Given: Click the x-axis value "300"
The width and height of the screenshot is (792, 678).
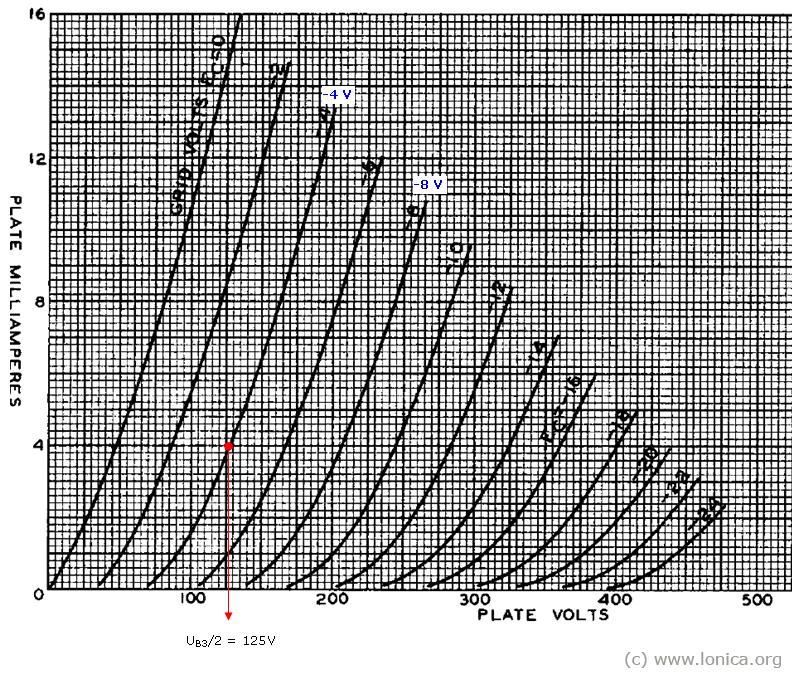Looking at the screenshot, I should tap(475, 599).
